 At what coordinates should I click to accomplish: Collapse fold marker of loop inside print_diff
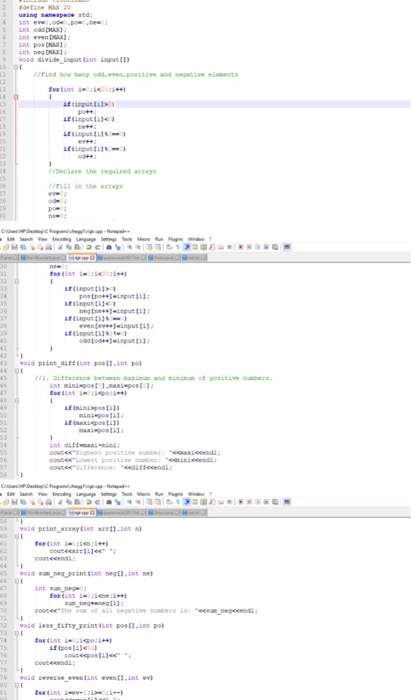[x=17, y=400]
